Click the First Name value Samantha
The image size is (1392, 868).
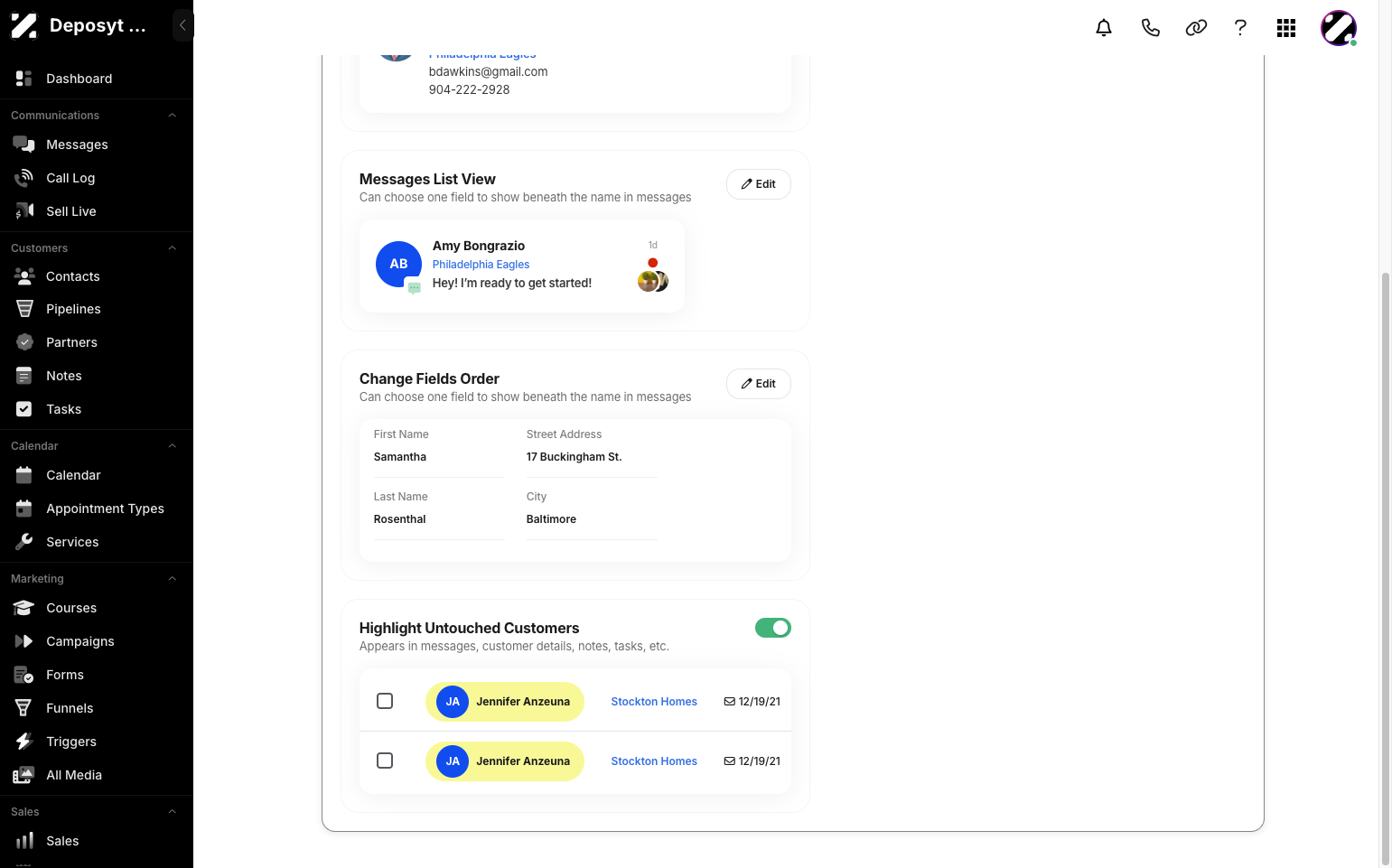coord(400,457)
